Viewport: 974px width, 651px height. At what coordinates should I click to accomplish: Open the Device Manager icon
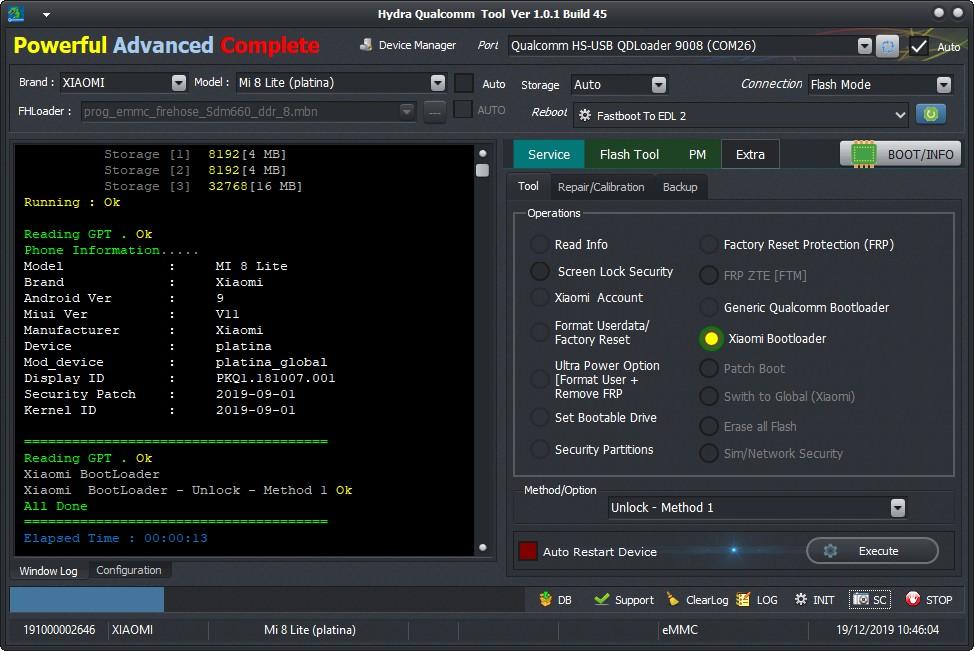[x=366, y=45]
